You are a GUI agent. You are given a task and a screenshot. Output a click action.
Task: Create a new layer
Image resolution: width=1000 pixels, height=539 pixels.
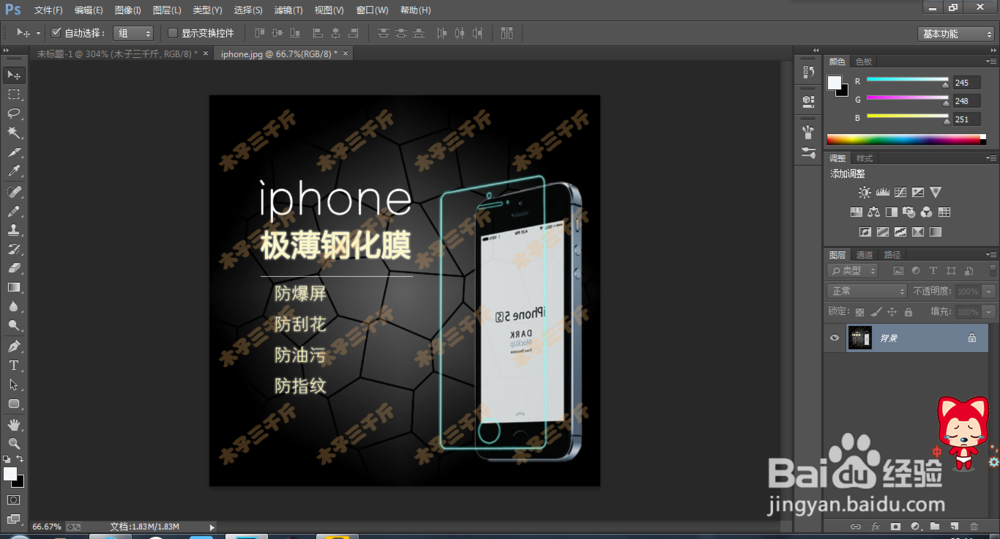[x=954, y=526]
